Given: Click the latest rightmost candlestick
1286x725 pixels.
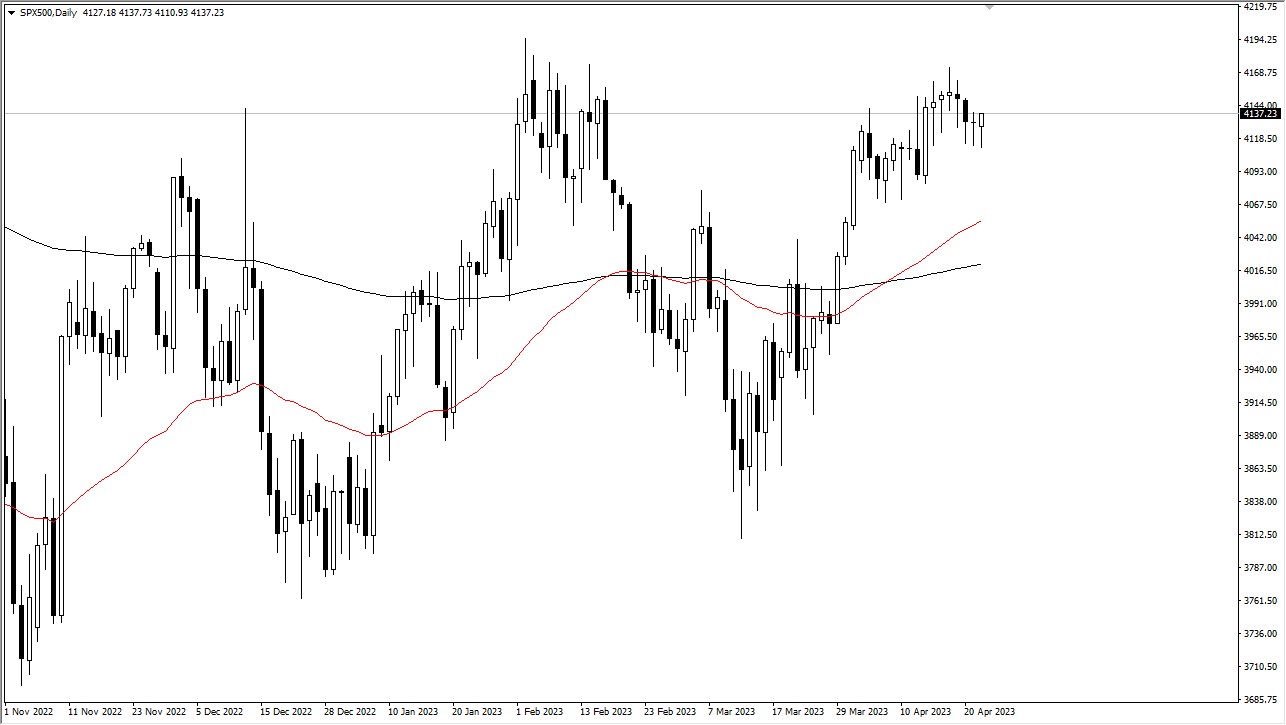Looking at the screenshot, I should [980, 120].
